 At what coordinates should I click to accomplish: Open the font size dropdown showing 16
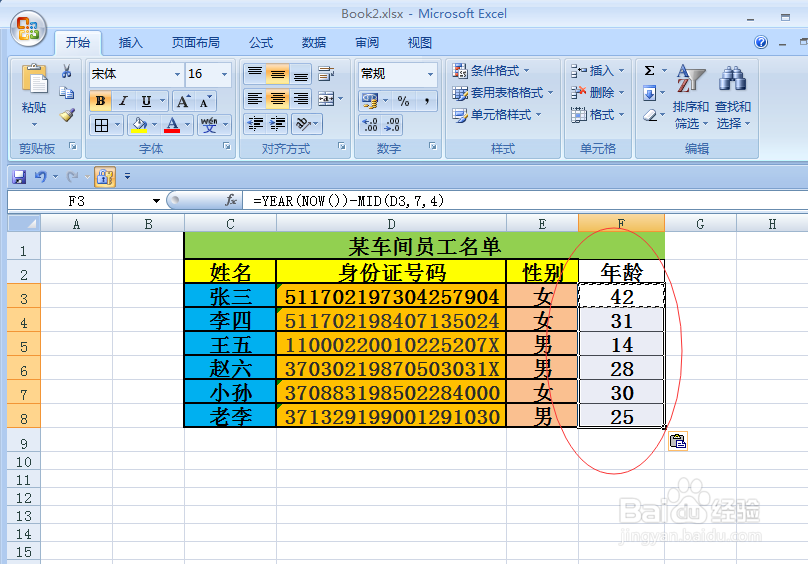(225, 74)
